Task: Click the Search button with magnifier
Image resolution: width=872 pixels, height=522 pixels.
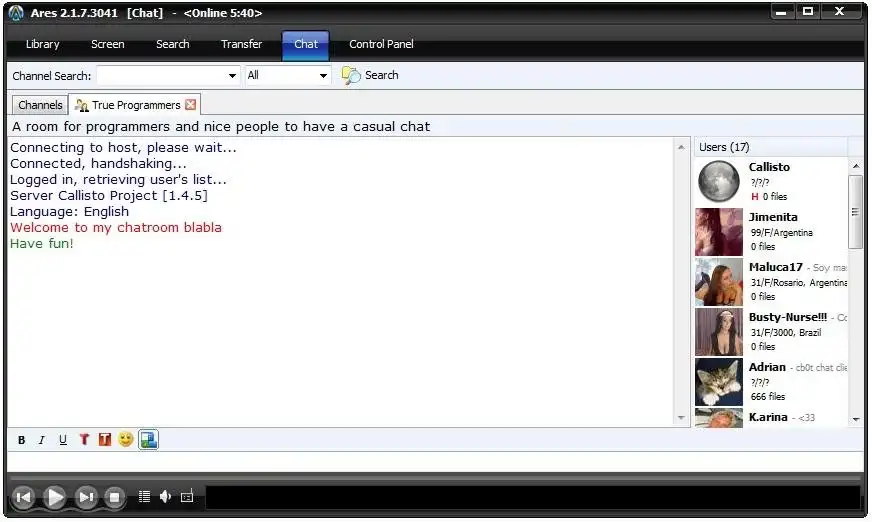Action: click(x=370, y=75)
